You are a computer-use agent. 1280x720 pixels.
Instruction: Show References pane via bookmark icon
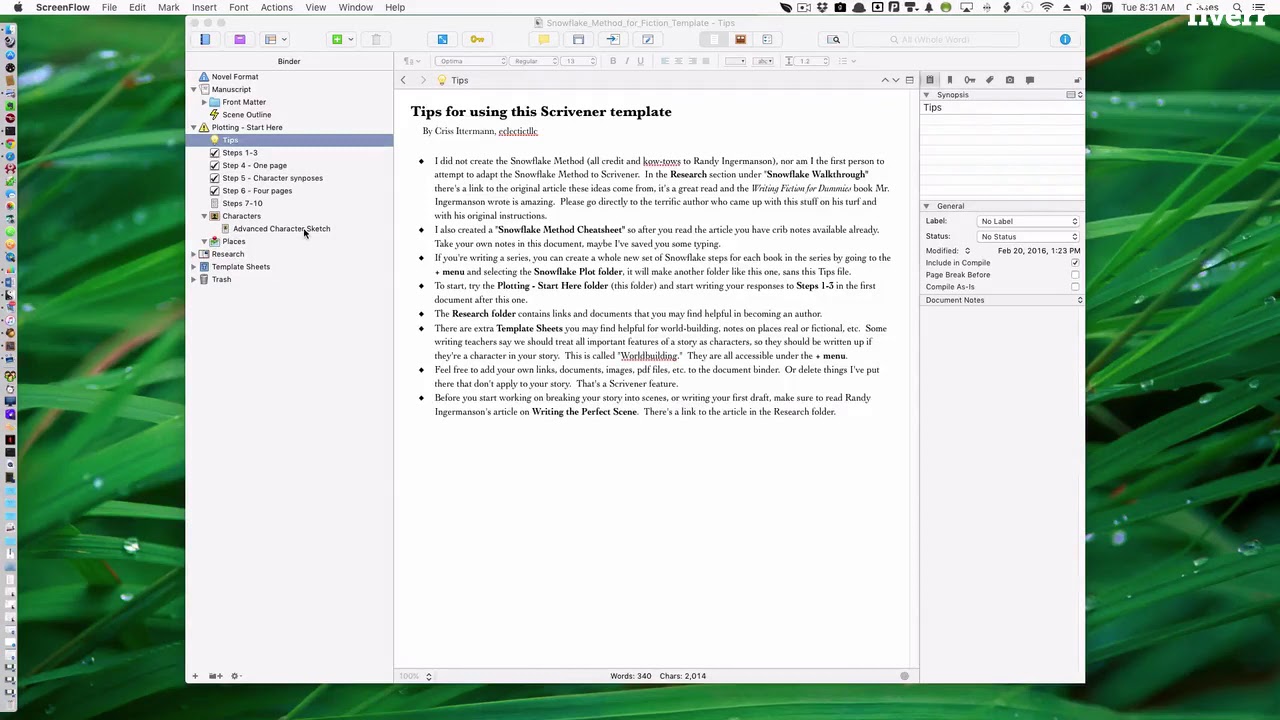pos(949,80)
